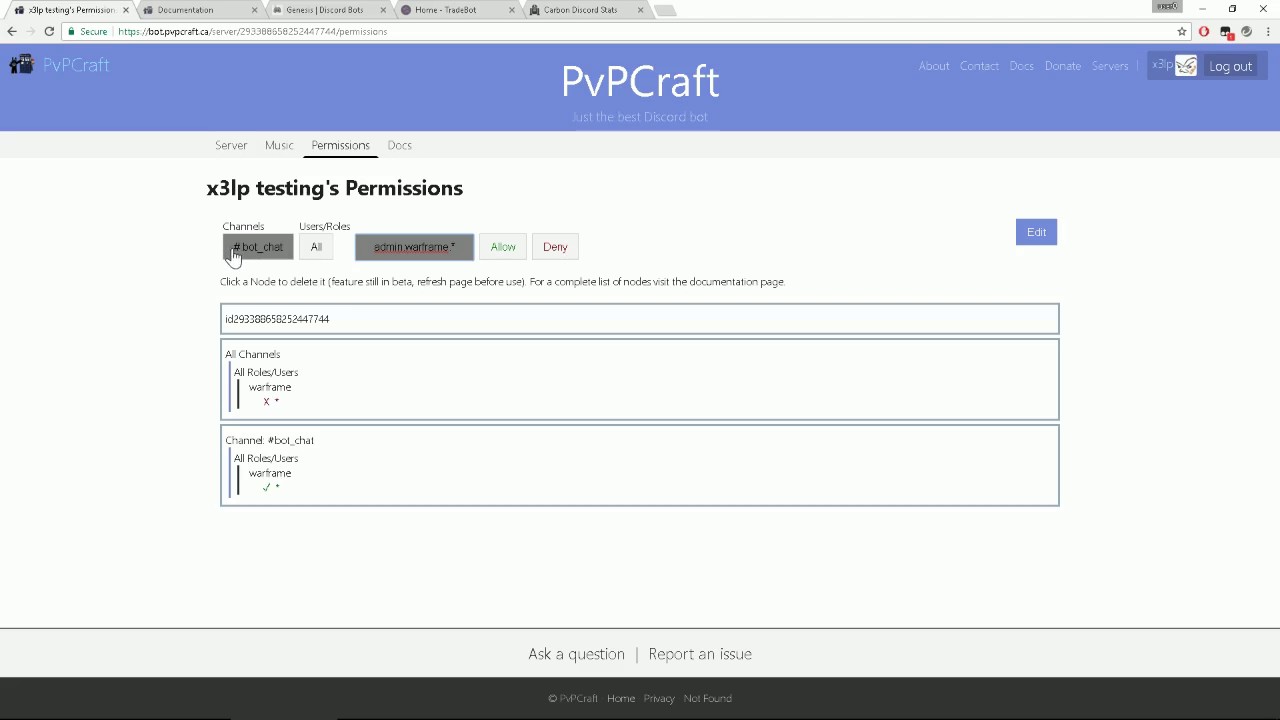Open the Docs page tab below header
This screenshot has height=720, width=1280.
tap(400, 145)
